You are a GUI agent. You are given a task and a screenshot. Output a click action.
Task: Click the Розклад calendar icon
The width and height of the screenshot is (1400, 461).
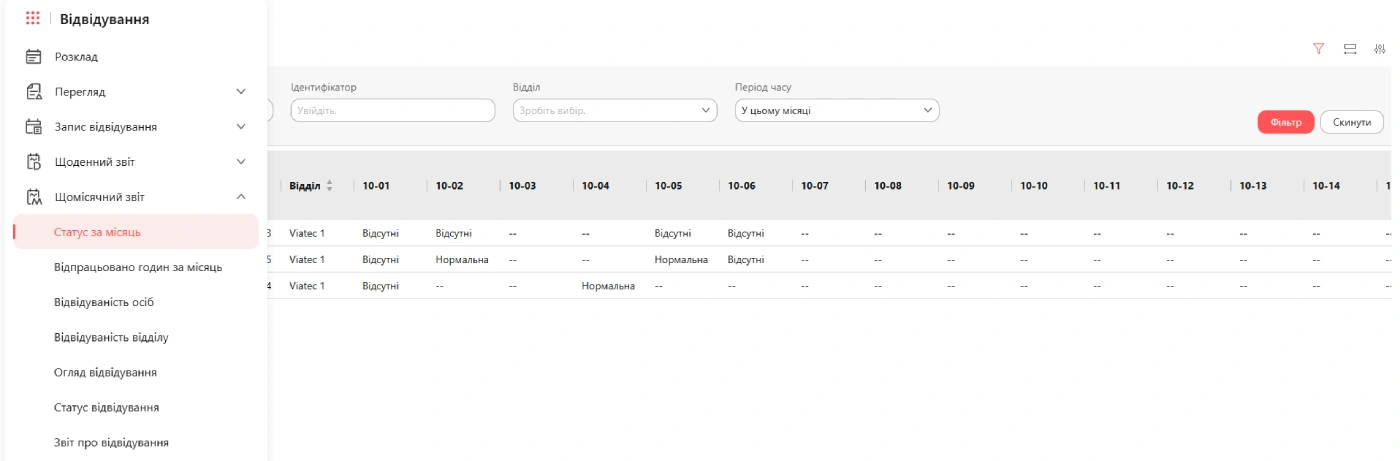(x=33, y=57)
